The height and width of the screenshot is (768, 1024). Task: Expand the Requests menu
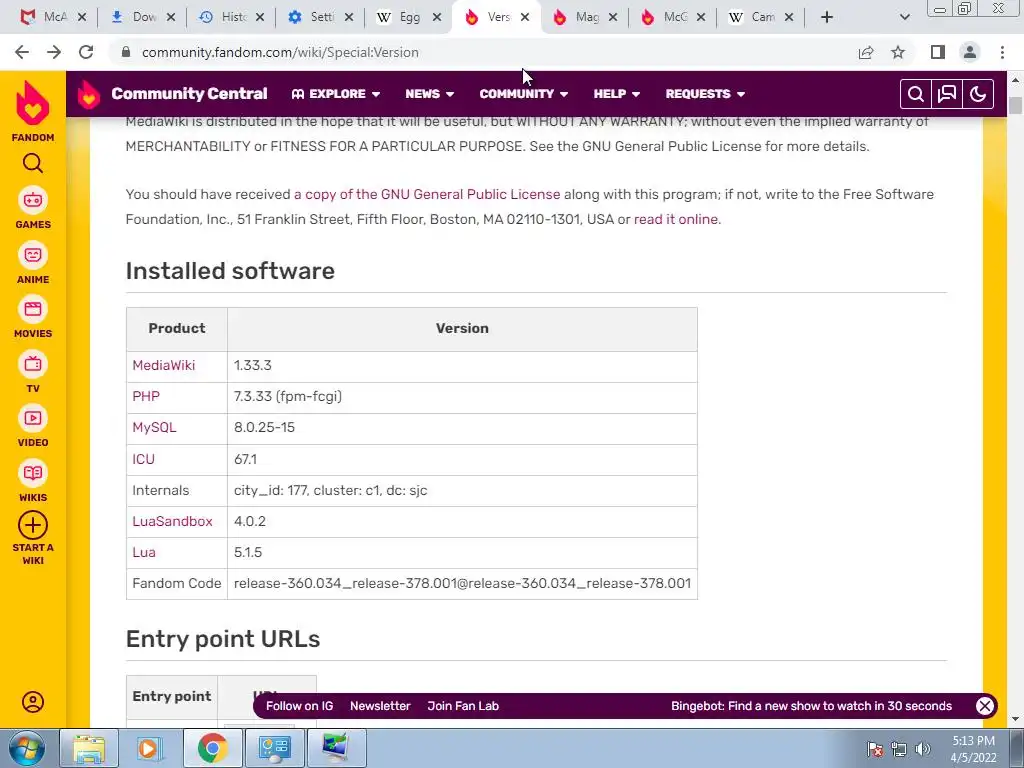click(x=705, y=94)
